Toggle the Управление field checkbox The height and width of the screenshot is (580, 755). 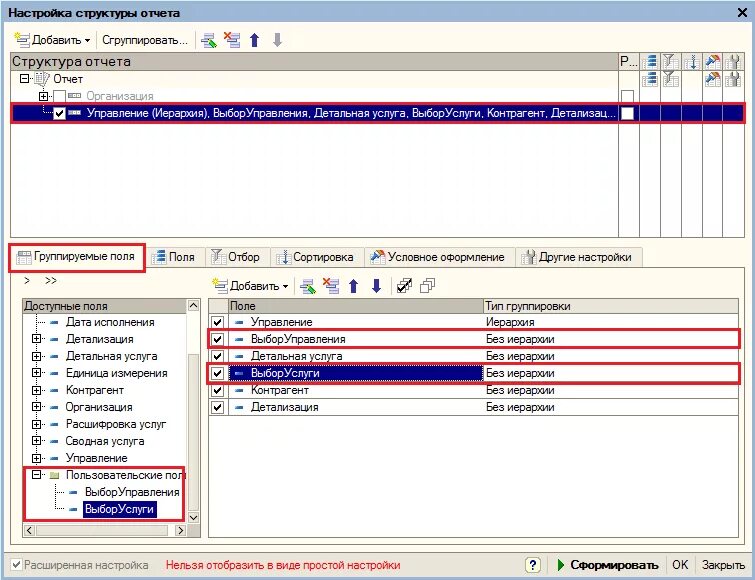(x=218, y=322)
